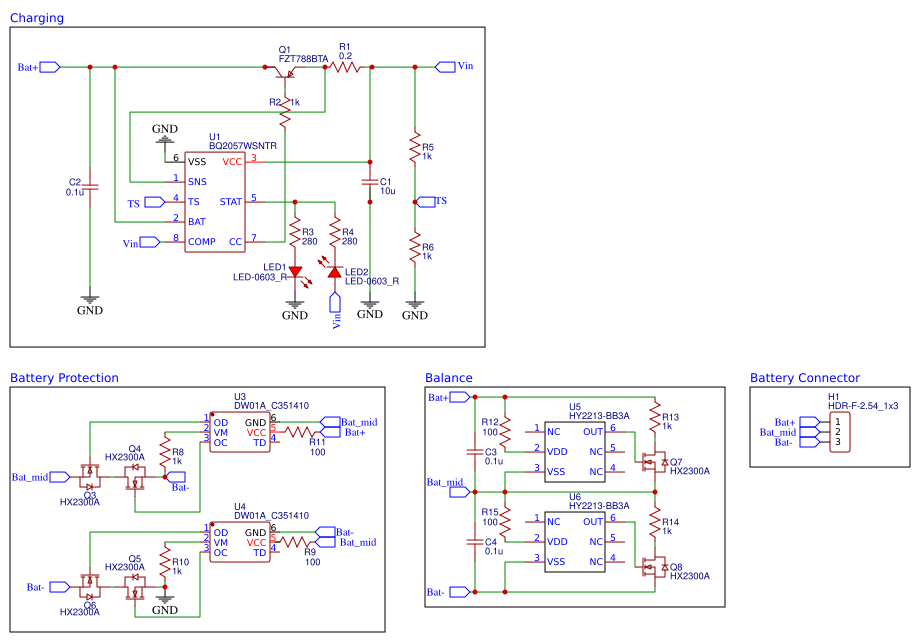
Task: Select the H1 header connector symbol
Action: point(840,431)
